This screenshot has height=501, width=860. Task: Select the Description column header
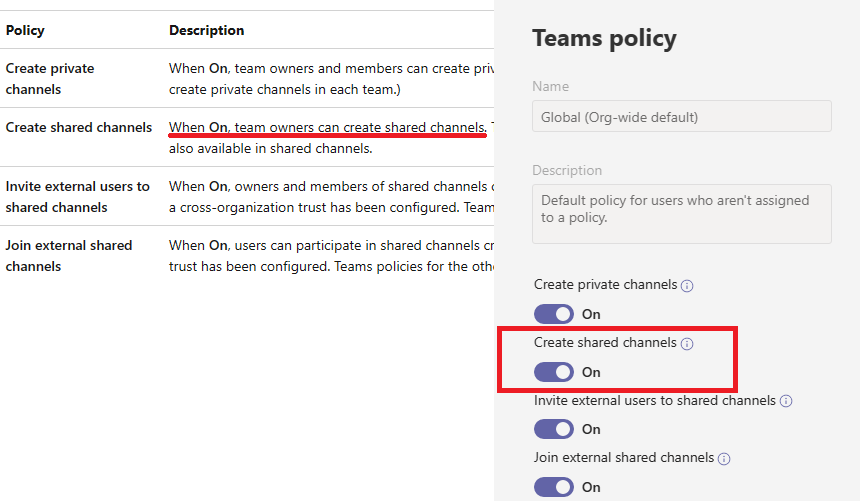click(x=206, y=30)
